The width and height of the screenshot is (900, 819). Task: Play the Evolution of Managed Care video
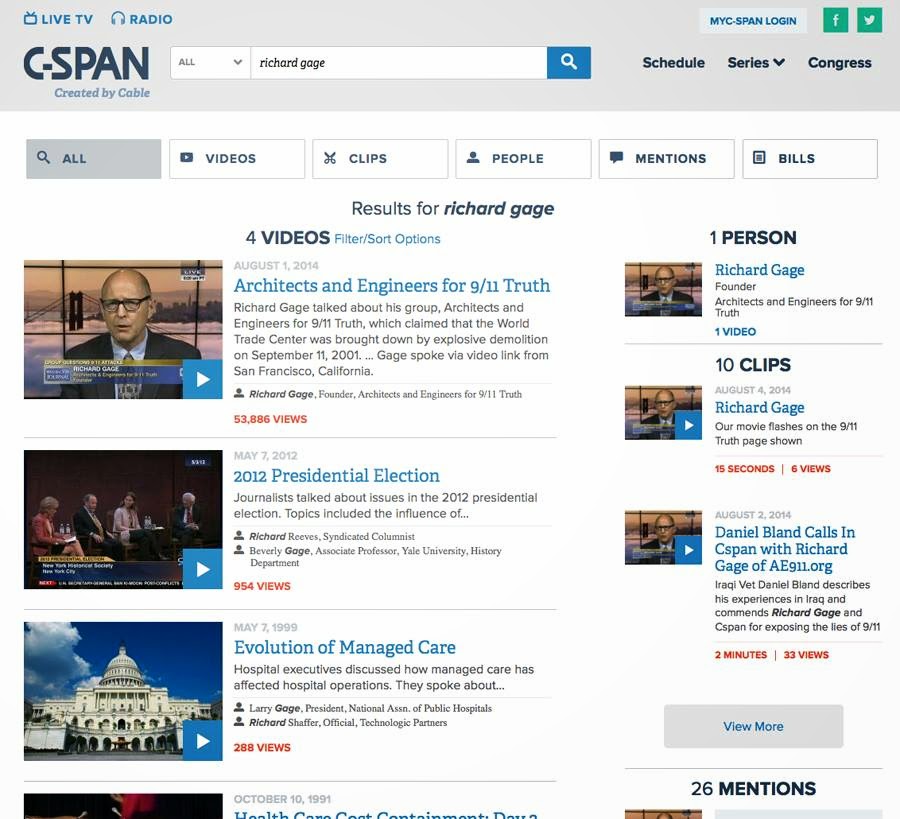203,741
